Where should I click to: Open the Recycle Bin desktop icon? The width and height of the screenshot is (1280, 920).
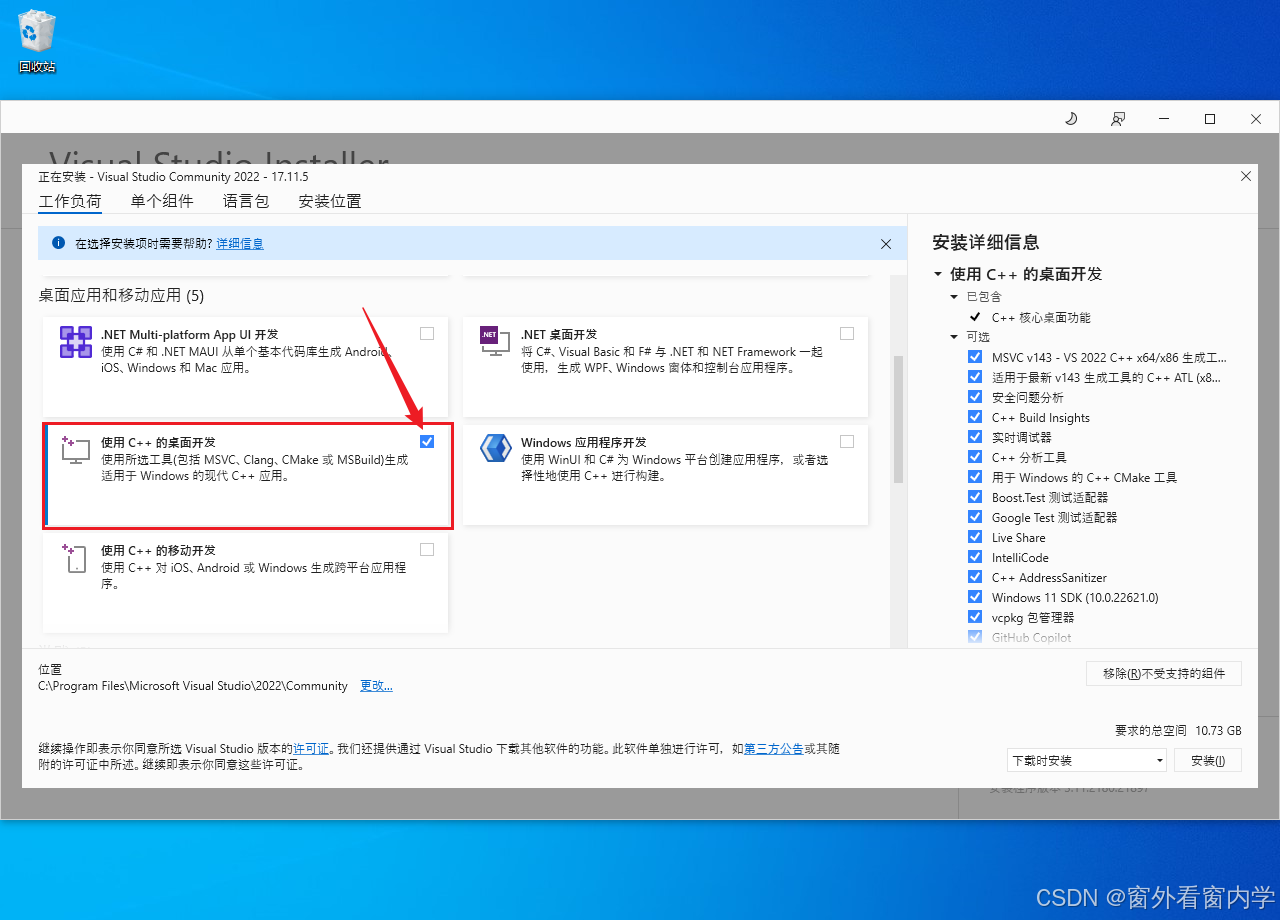37,42
